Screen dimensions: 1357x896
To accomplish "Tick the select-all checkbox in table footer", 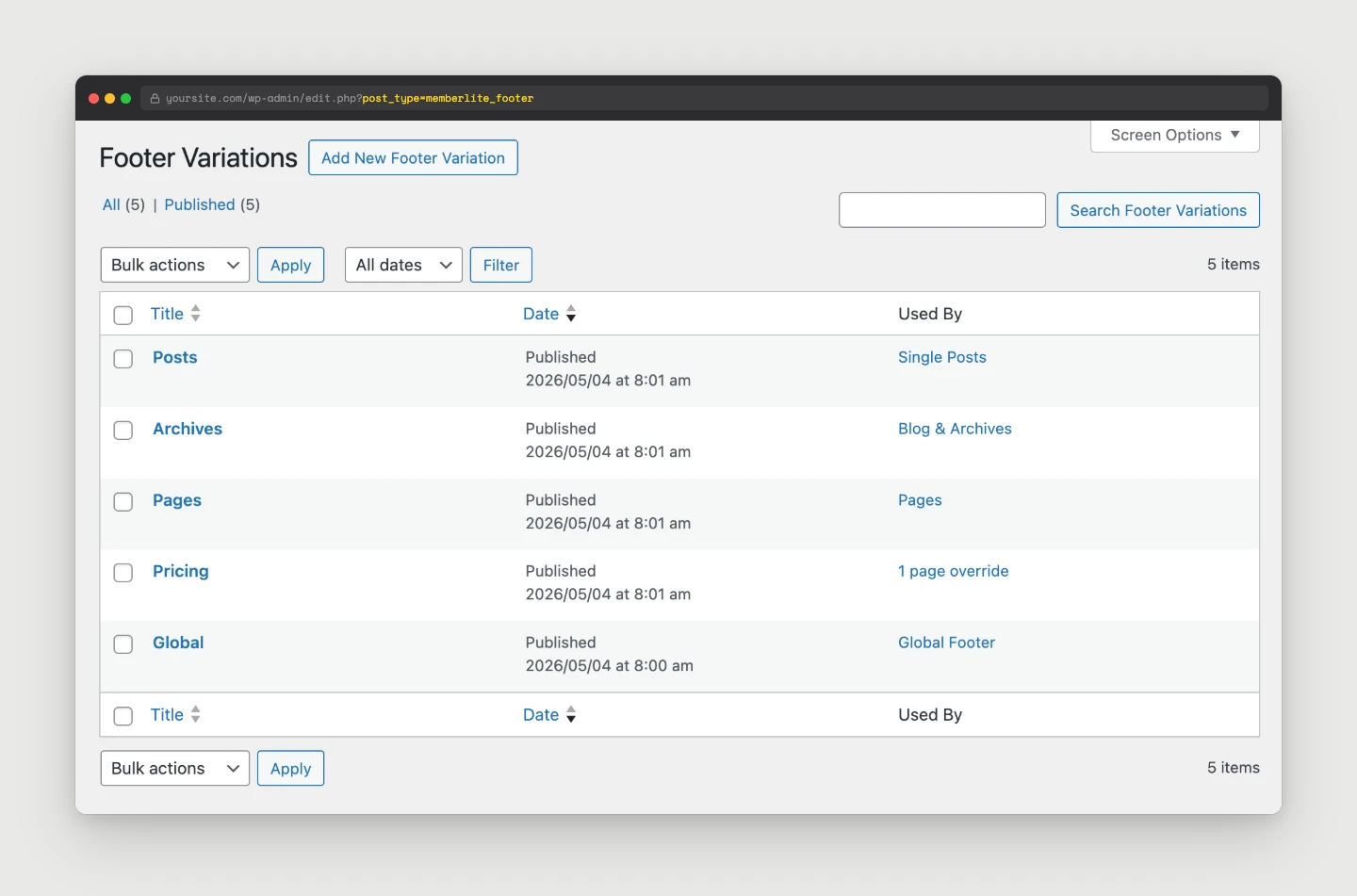I will pos(123,716).
